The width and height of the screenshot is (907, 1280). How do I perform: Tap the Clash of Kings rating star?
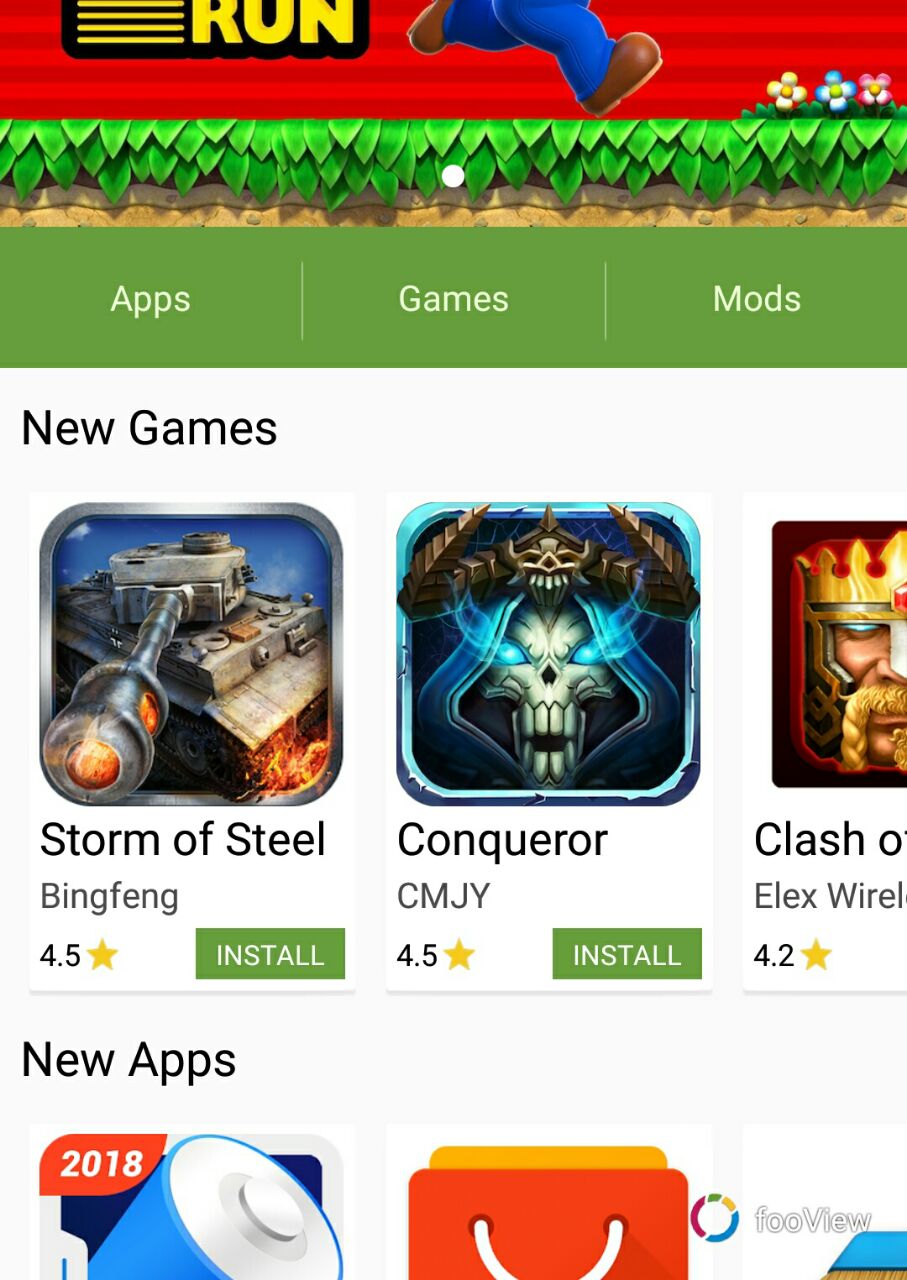[x=816, y=956]
